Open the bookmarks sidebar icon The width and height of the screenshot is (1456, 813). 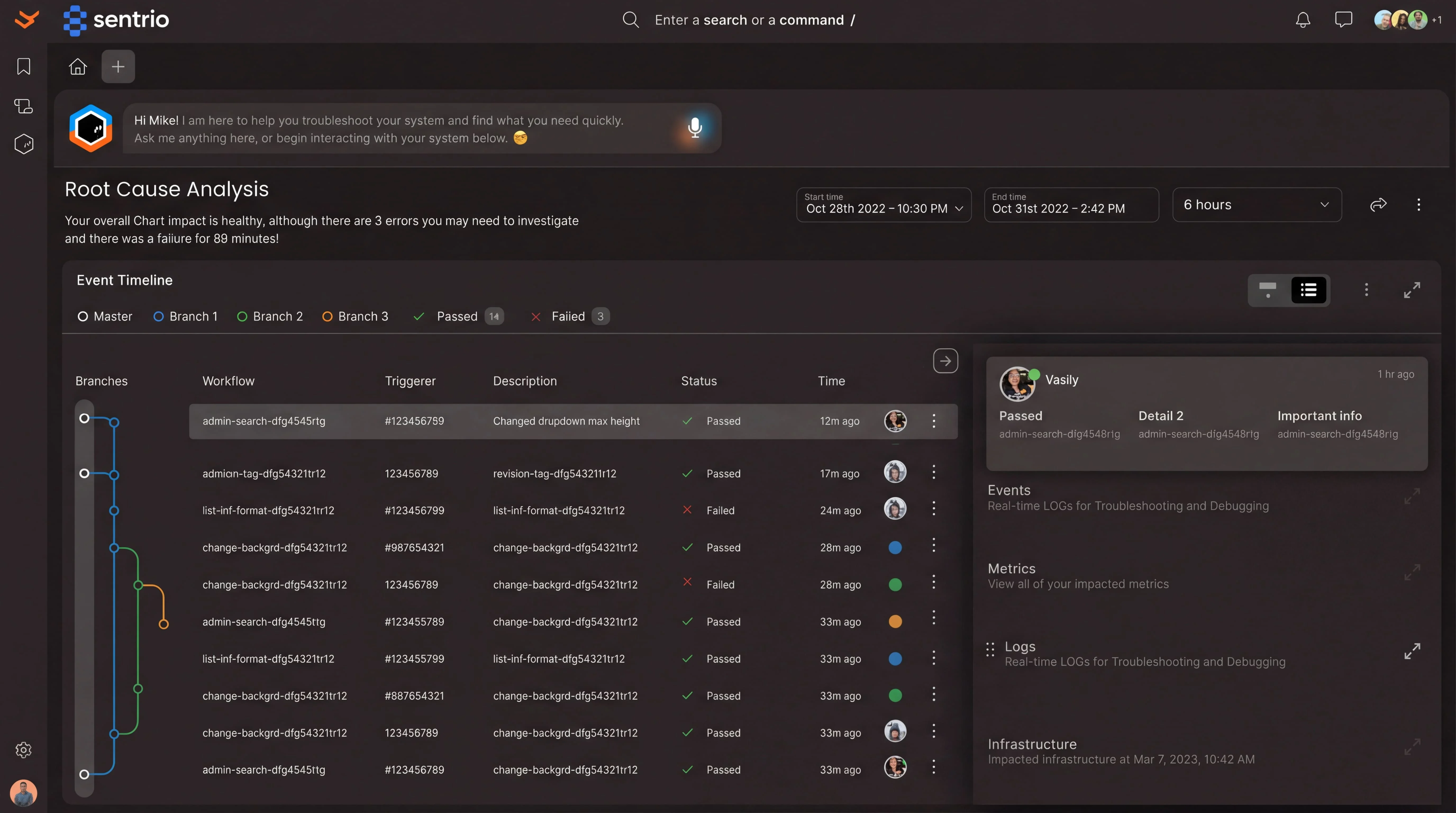24,66
